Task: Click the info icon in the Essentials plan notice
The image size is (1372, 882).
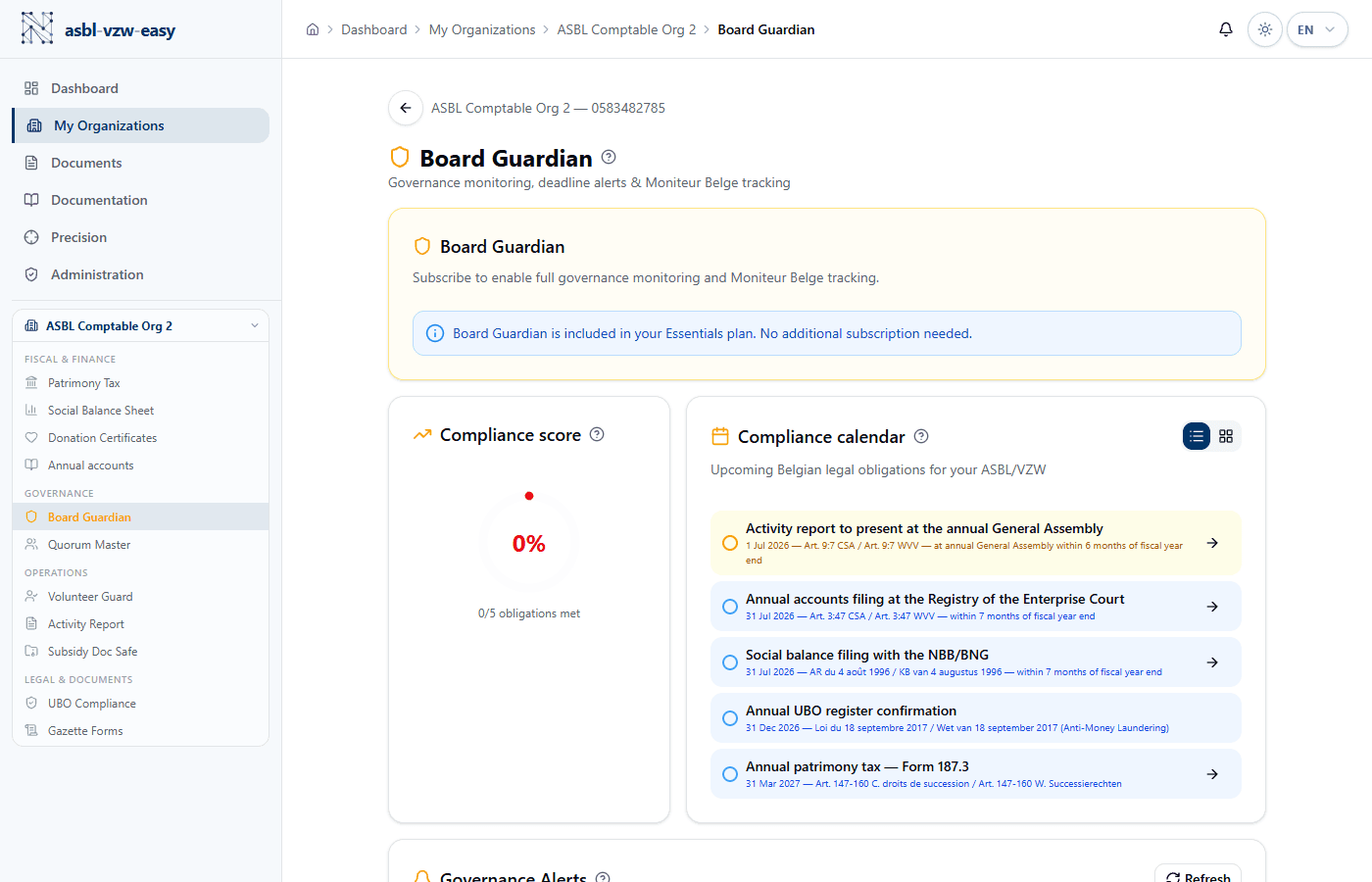Action: (435, 333)
